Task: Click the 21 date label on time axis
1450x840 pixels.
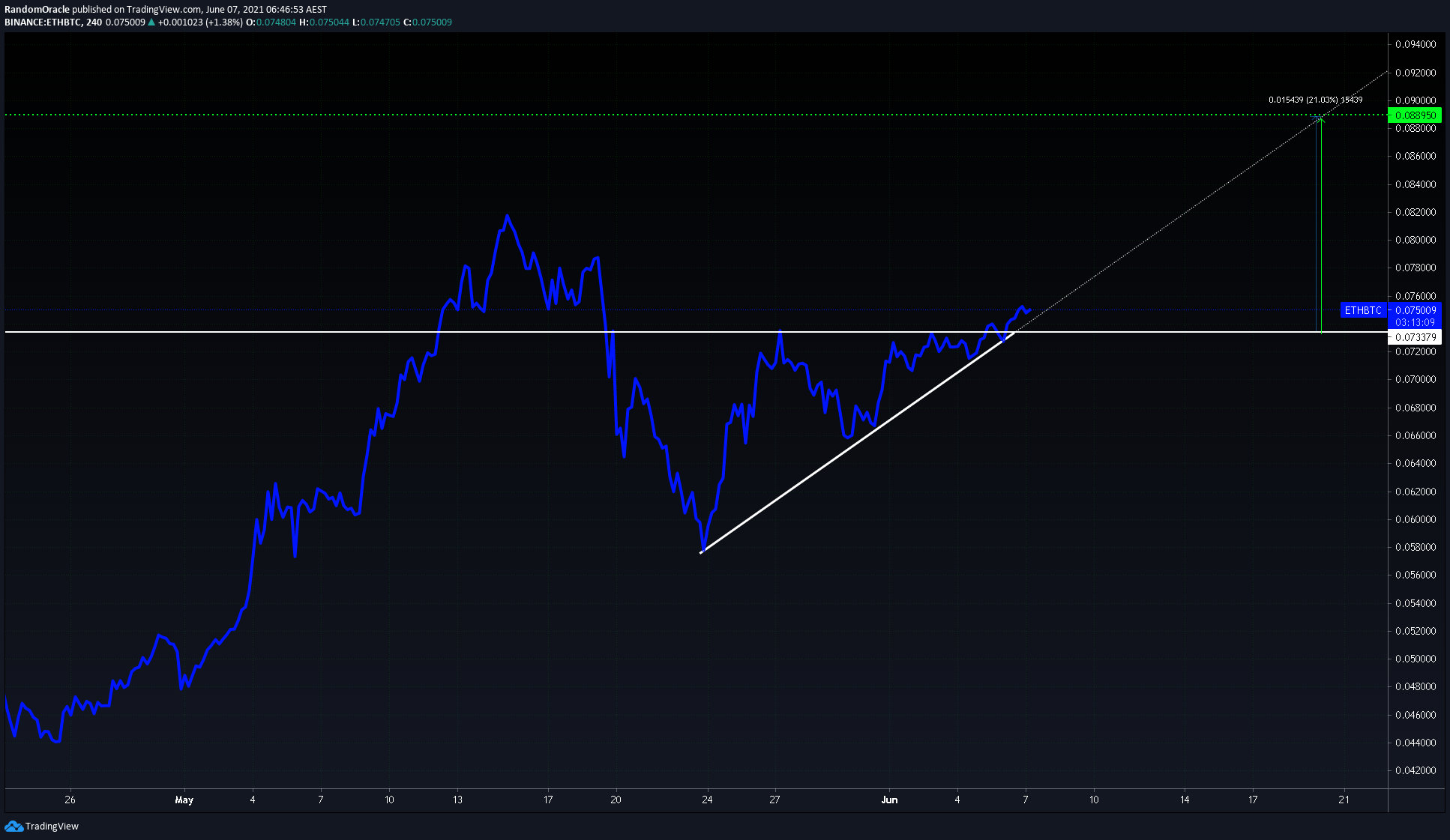Action: pyautogui.click(x=1344, y=800)
